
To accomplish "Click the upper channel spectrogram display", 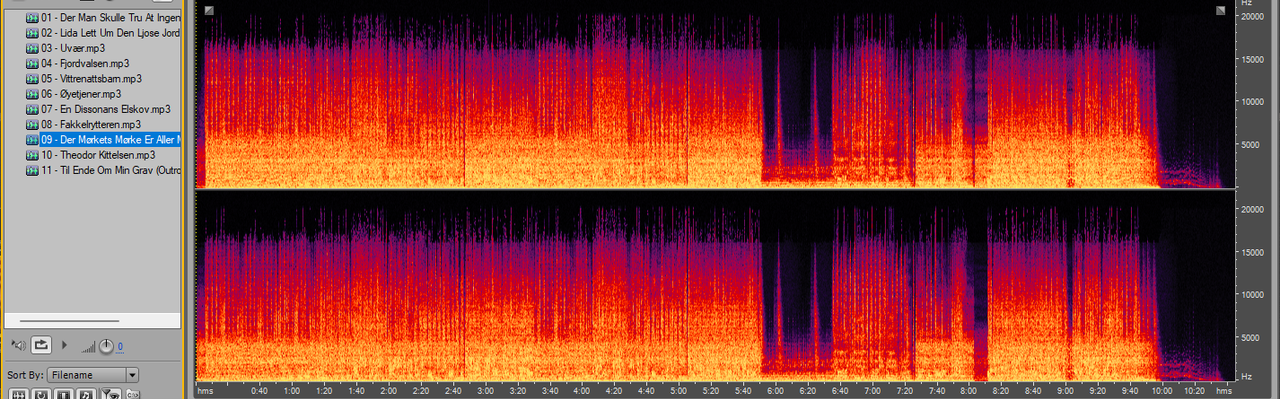I will tap(715, 94).
